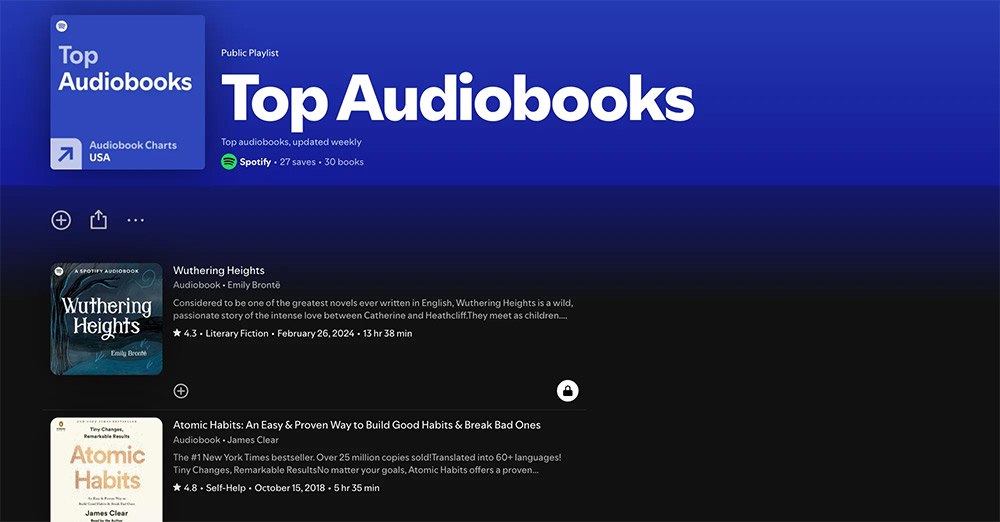Screen dimensions: 1000x522
Task: Click the 'Top audiobooks, updated weekly' description
Action: 291,142
